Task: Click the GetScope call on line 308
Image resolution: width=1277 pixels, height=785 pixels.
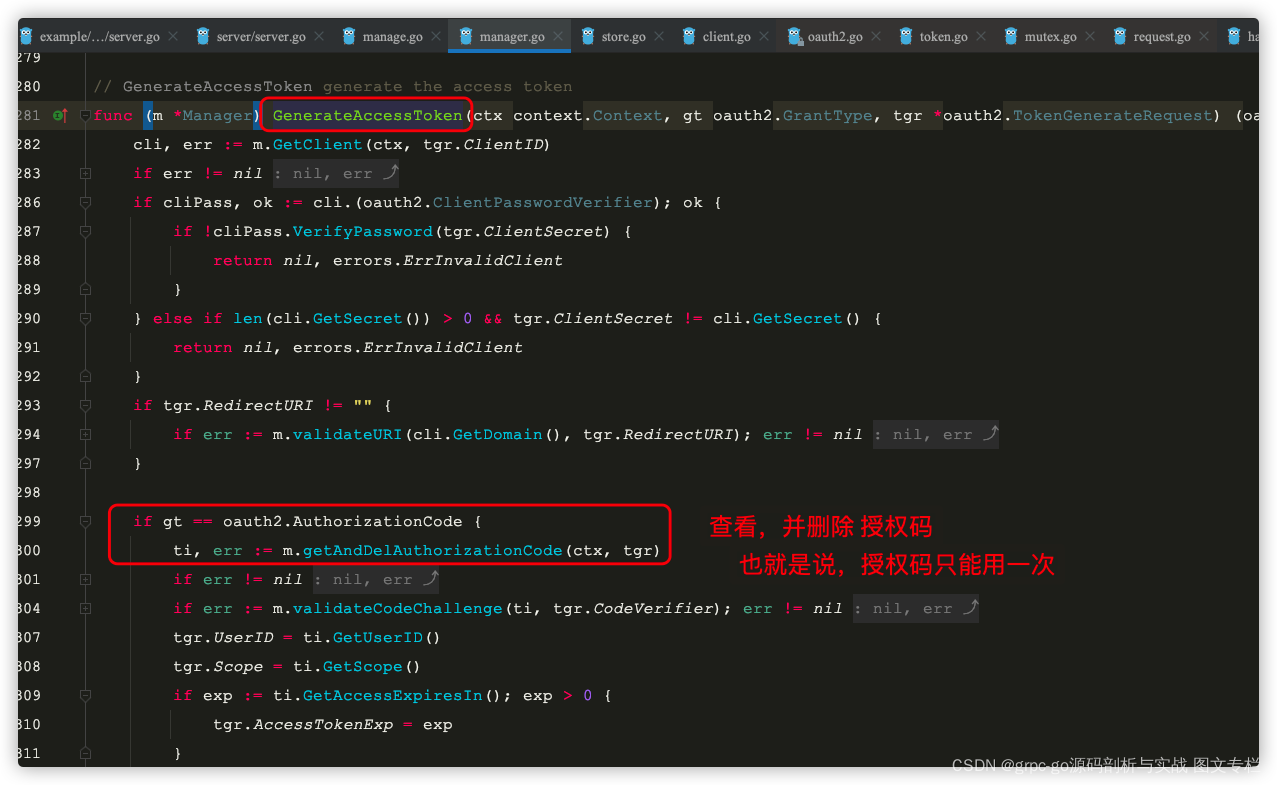Action: (x=363, y=667)
